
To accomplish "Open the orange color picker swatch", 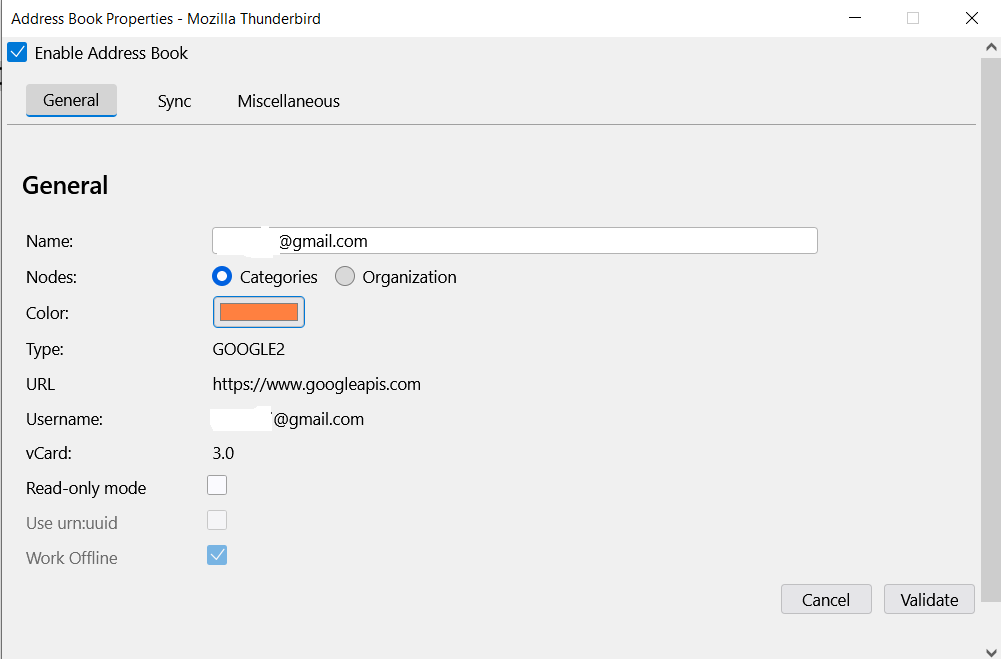I will (x=259, y=312).
